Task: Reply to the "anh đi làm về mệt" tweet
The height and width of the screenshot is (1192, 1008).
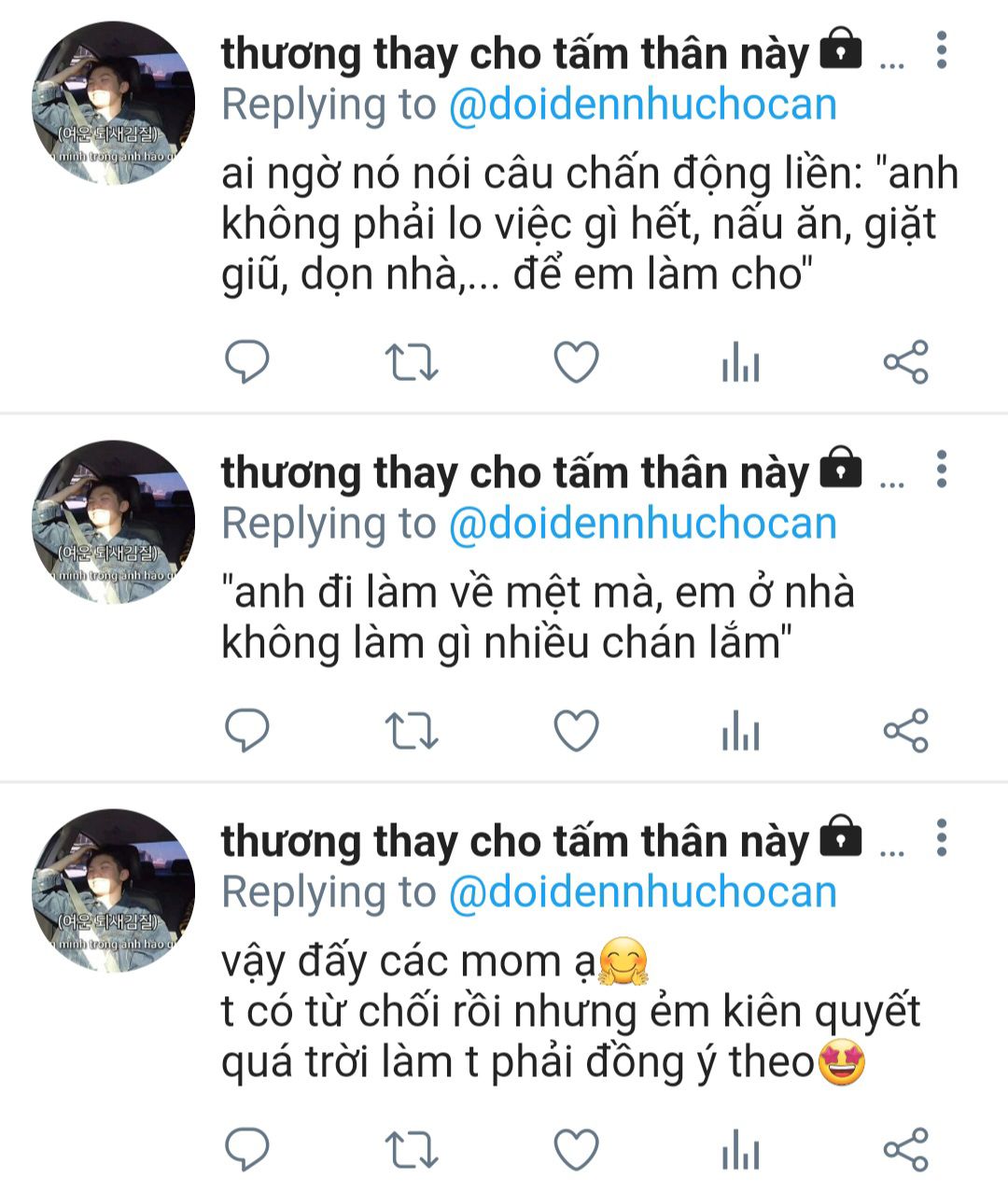Action: point(247,730)
